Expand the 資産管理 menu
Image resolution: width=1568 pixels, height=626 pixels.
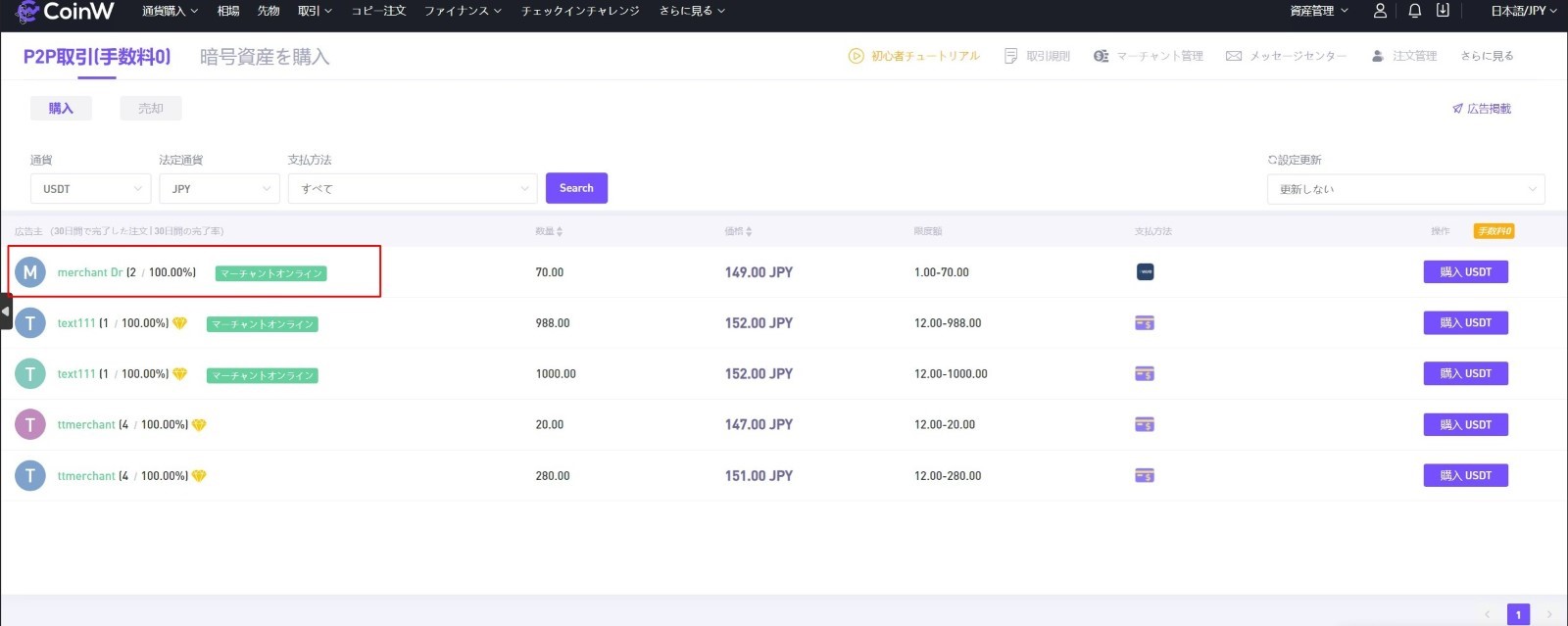click(1319, 11)
